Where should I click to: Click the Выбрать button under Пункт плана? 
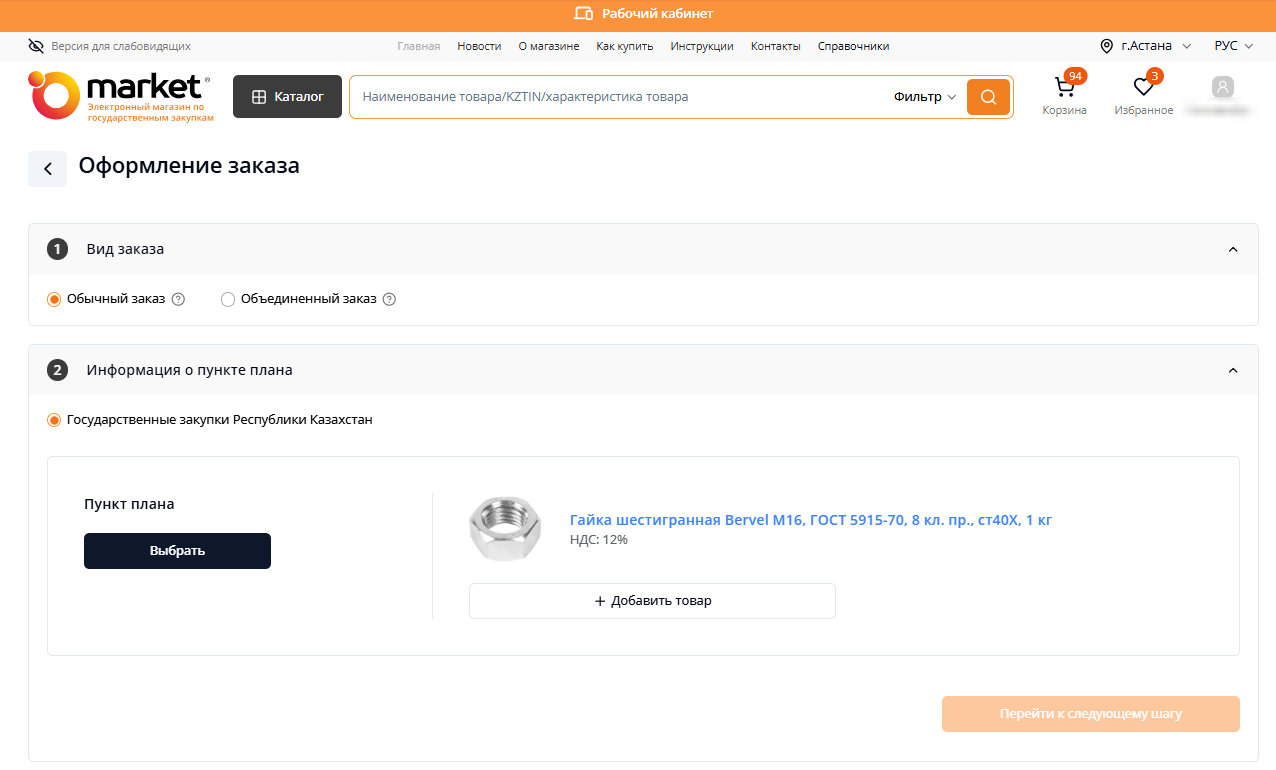pos(177,551)
